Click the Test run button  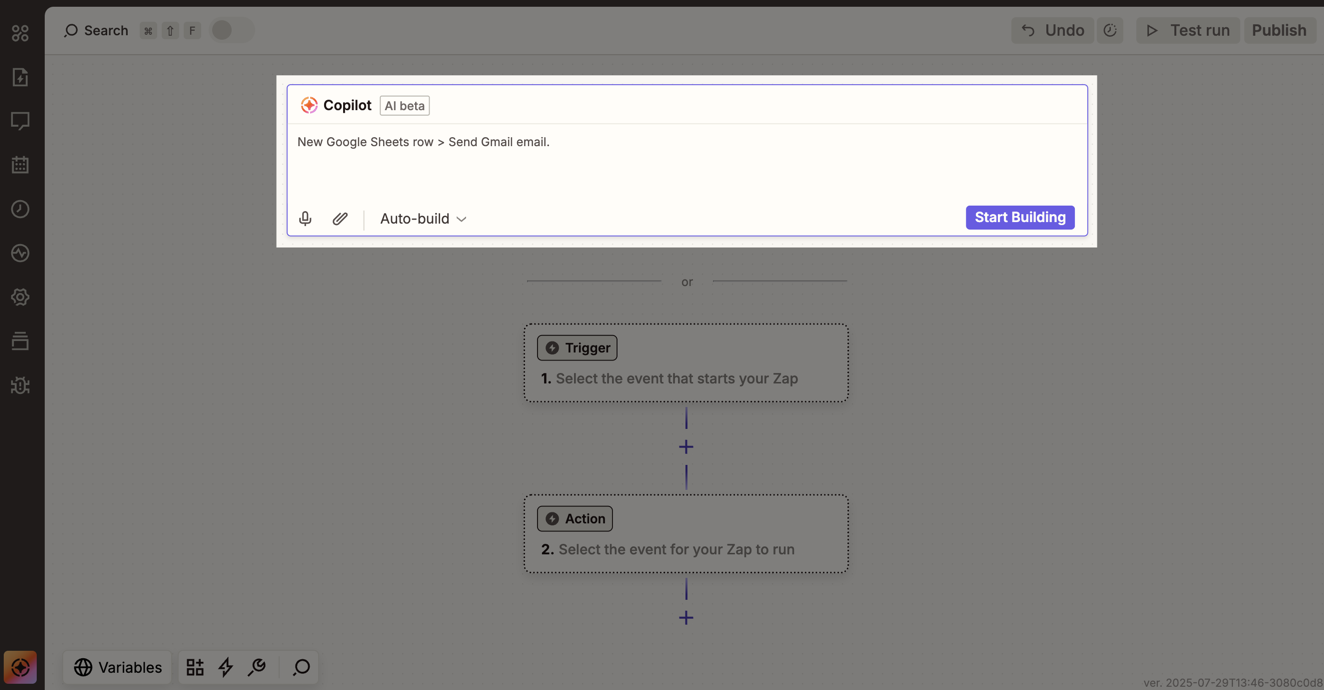click(1188, 30)
